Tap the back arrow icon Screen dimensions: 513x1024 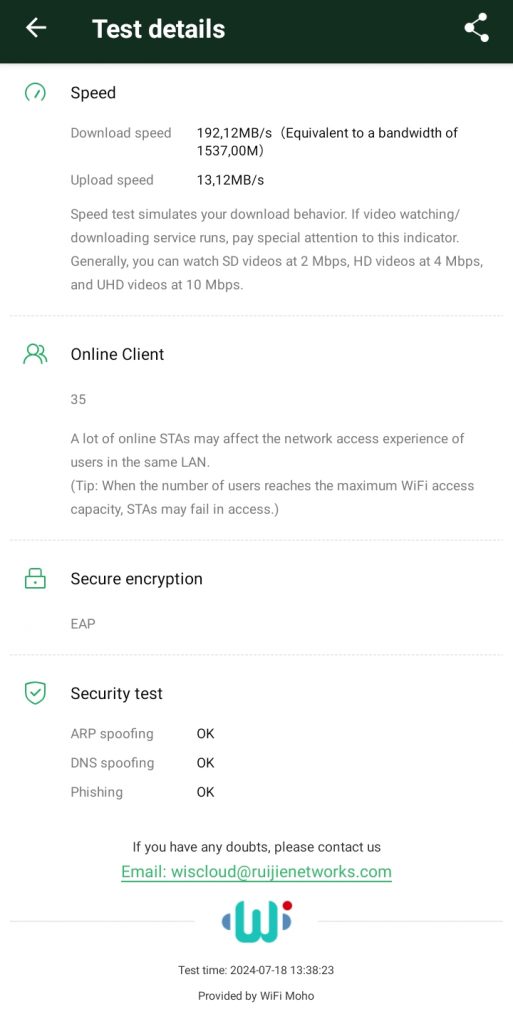tap(35, 27)
